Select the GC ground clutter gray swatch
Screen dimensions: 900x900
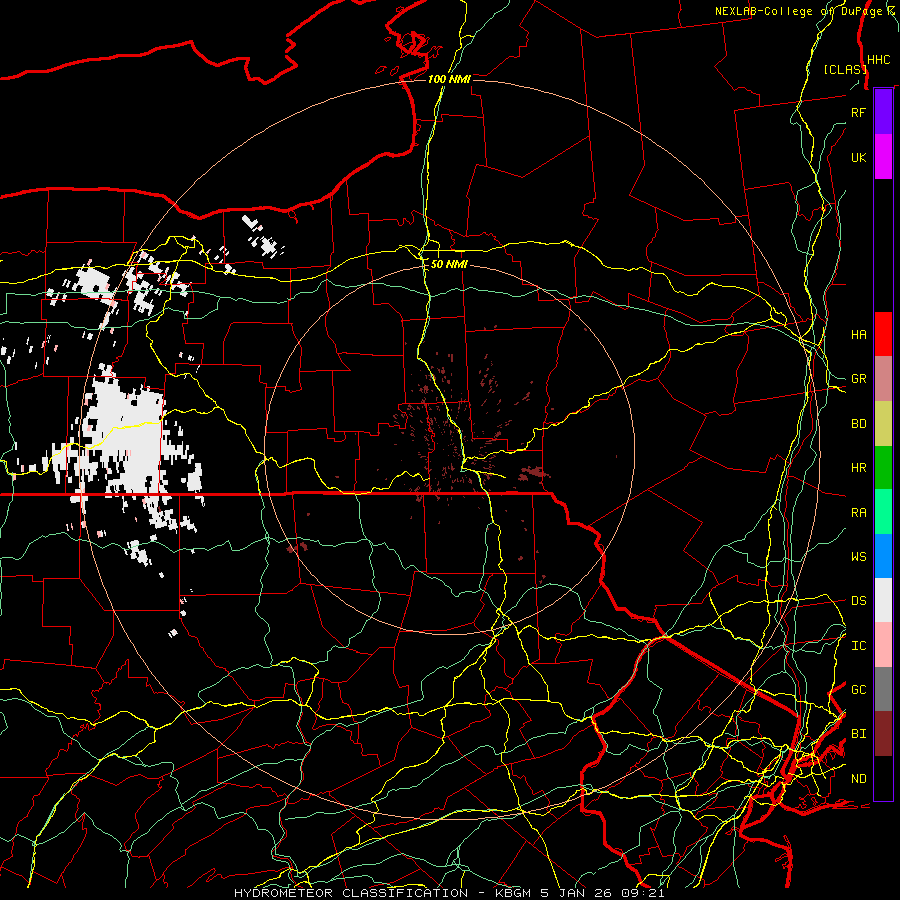883,689
